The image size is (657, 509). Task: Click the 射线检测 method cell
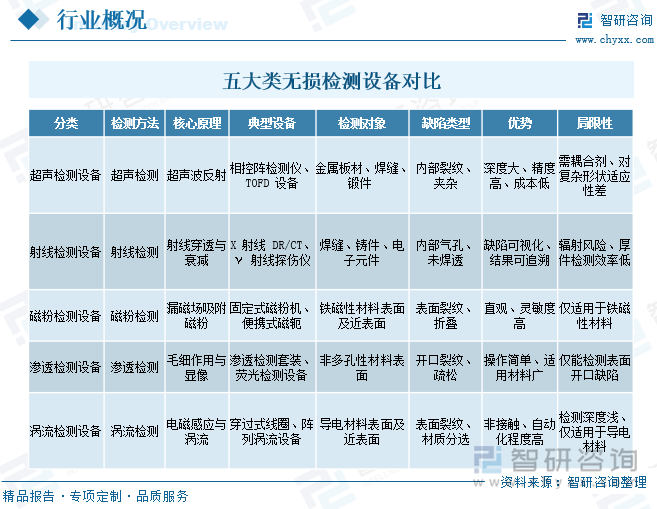coord(135,252)
